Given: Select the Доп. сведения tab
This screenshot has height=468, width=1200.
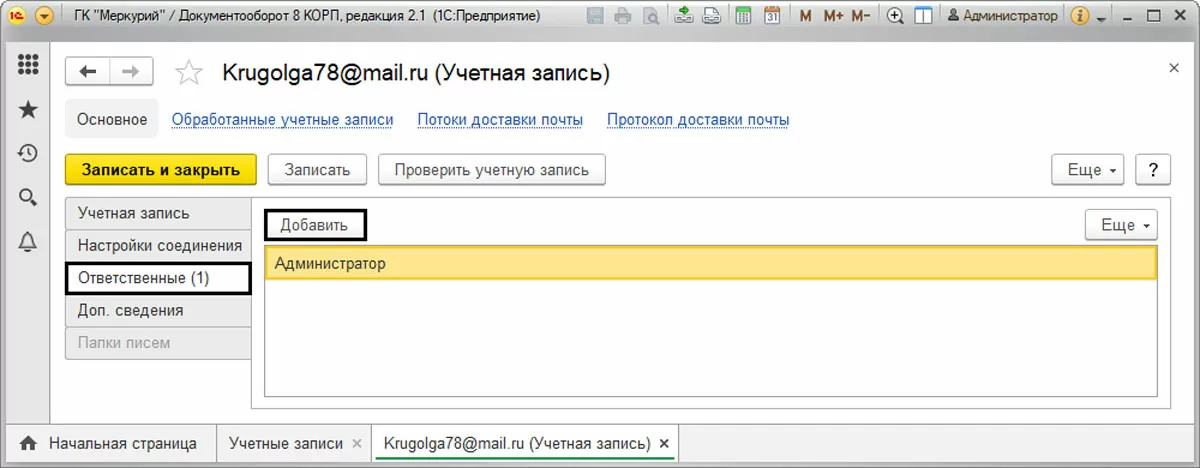Looking at the screenshot, I should [131, 310].
